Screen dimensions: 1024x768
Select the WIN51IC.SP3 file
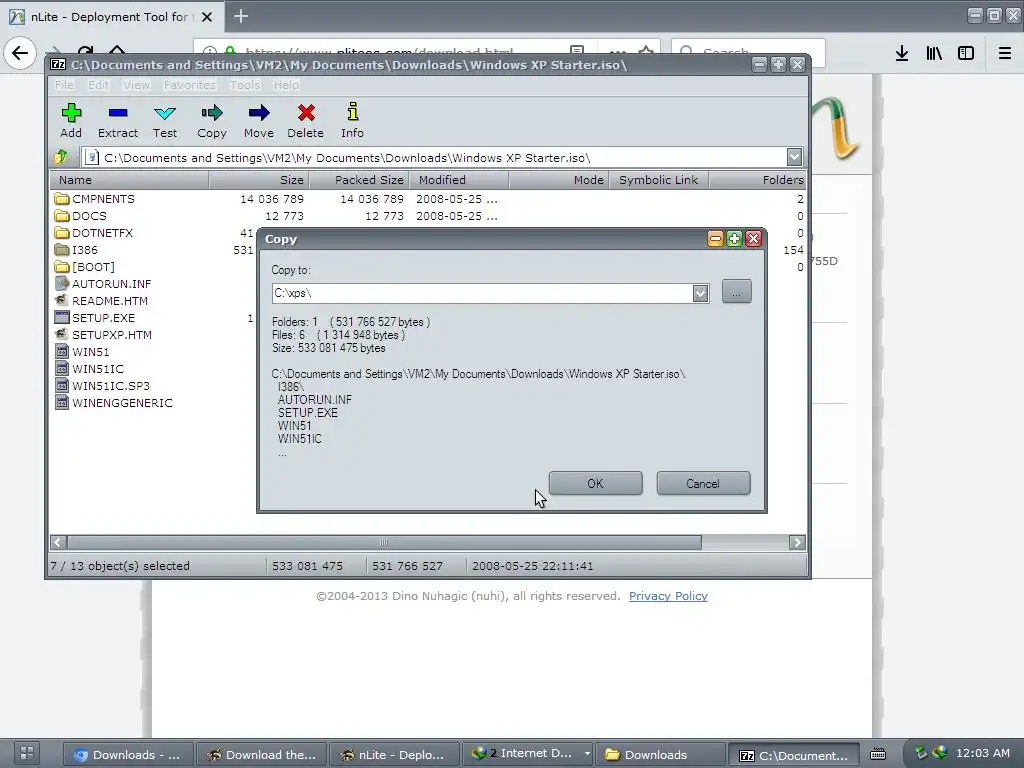(x=103, y=385)
